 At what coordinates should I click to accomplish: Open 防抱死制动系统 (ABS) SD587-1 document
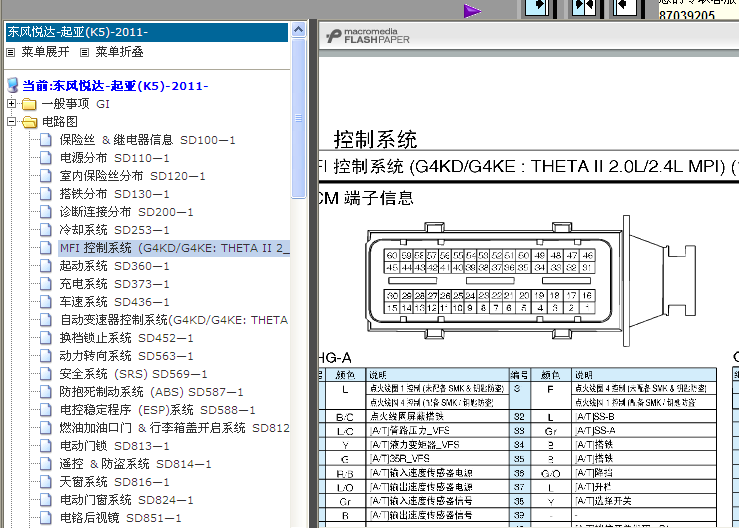(151, 392)
